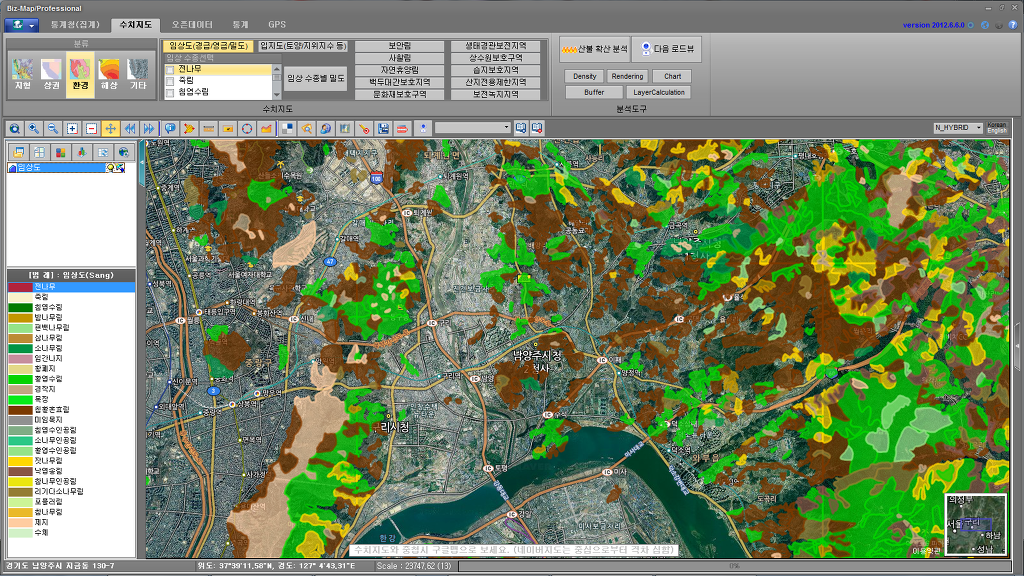Click the fixed zoom in plus tool
This screenshot has width=1024, height=576.
(x=72, y=128)
